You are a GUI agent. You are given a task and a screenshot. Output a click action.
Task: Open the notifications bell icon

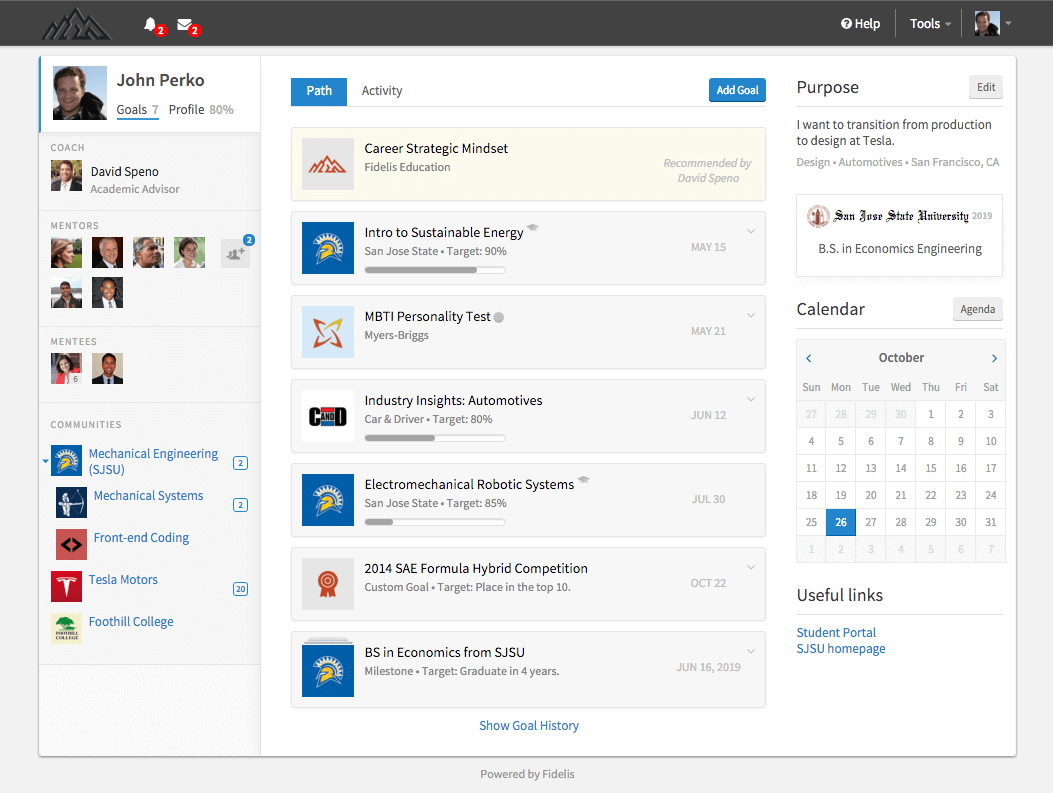[x=151, y=24]
